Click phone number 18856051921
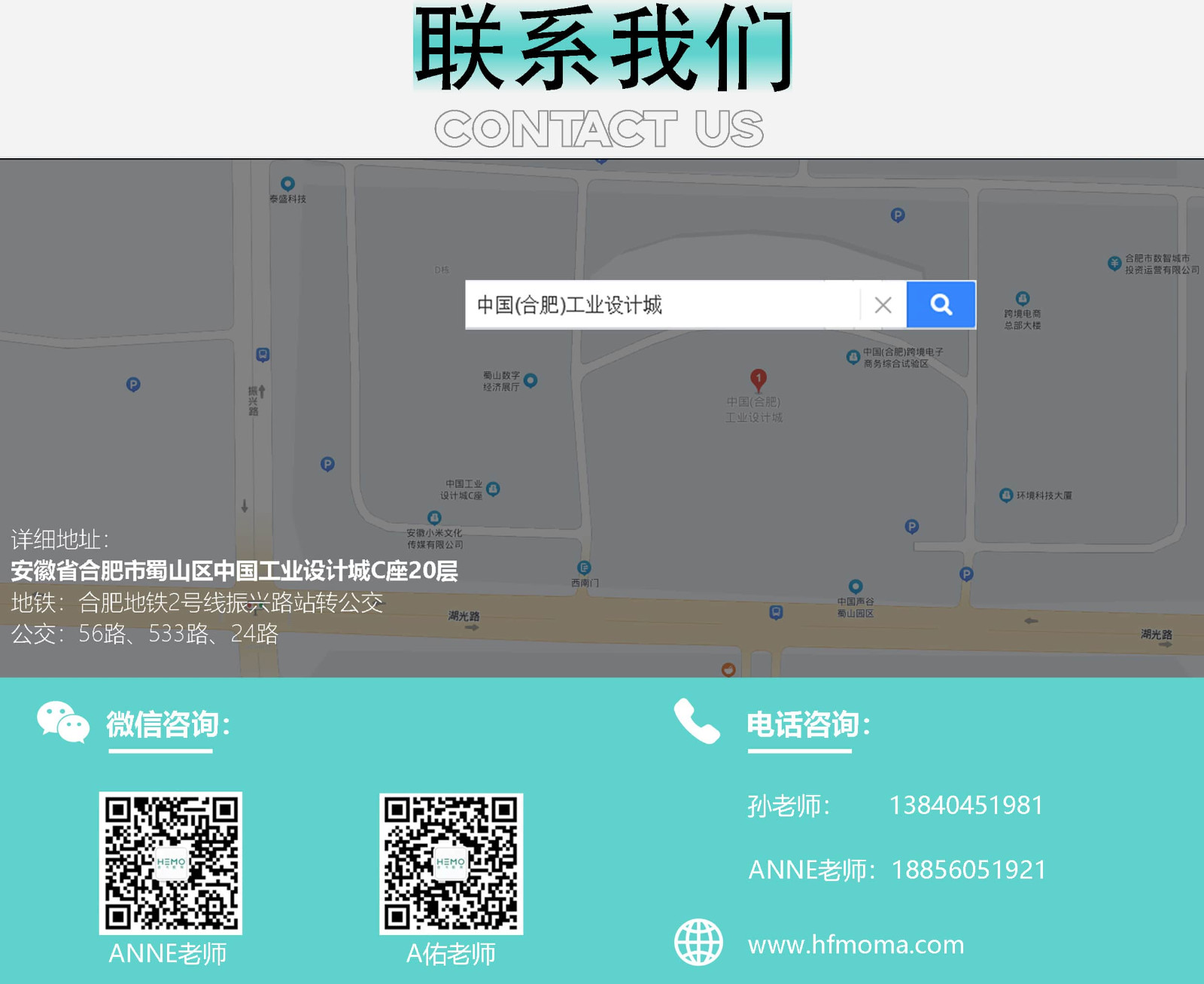The height and width of the screenshot is (984, 1204). (x=969, y=870)
